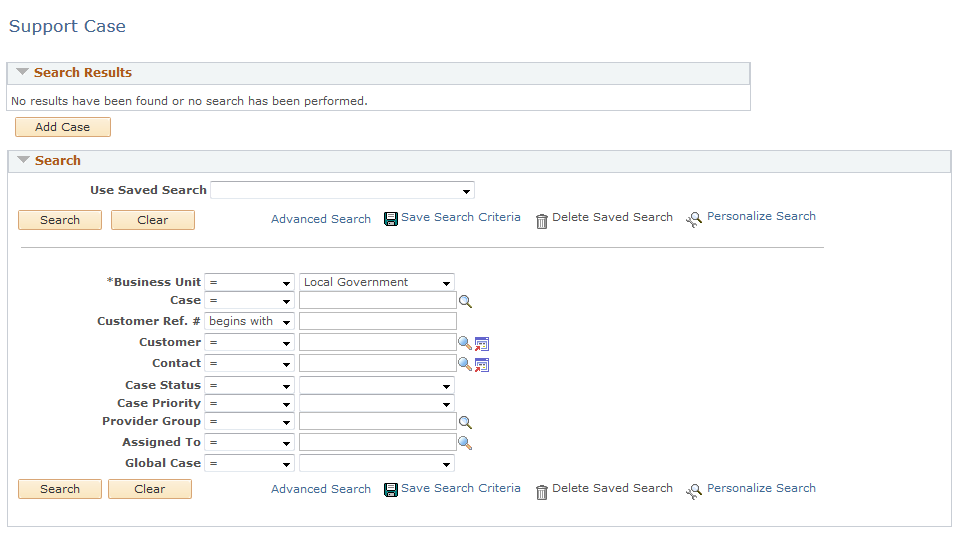Viewport: 960px width, 534px height.
Task: Focus the Customer Ref. # input field
Action: 378,321
